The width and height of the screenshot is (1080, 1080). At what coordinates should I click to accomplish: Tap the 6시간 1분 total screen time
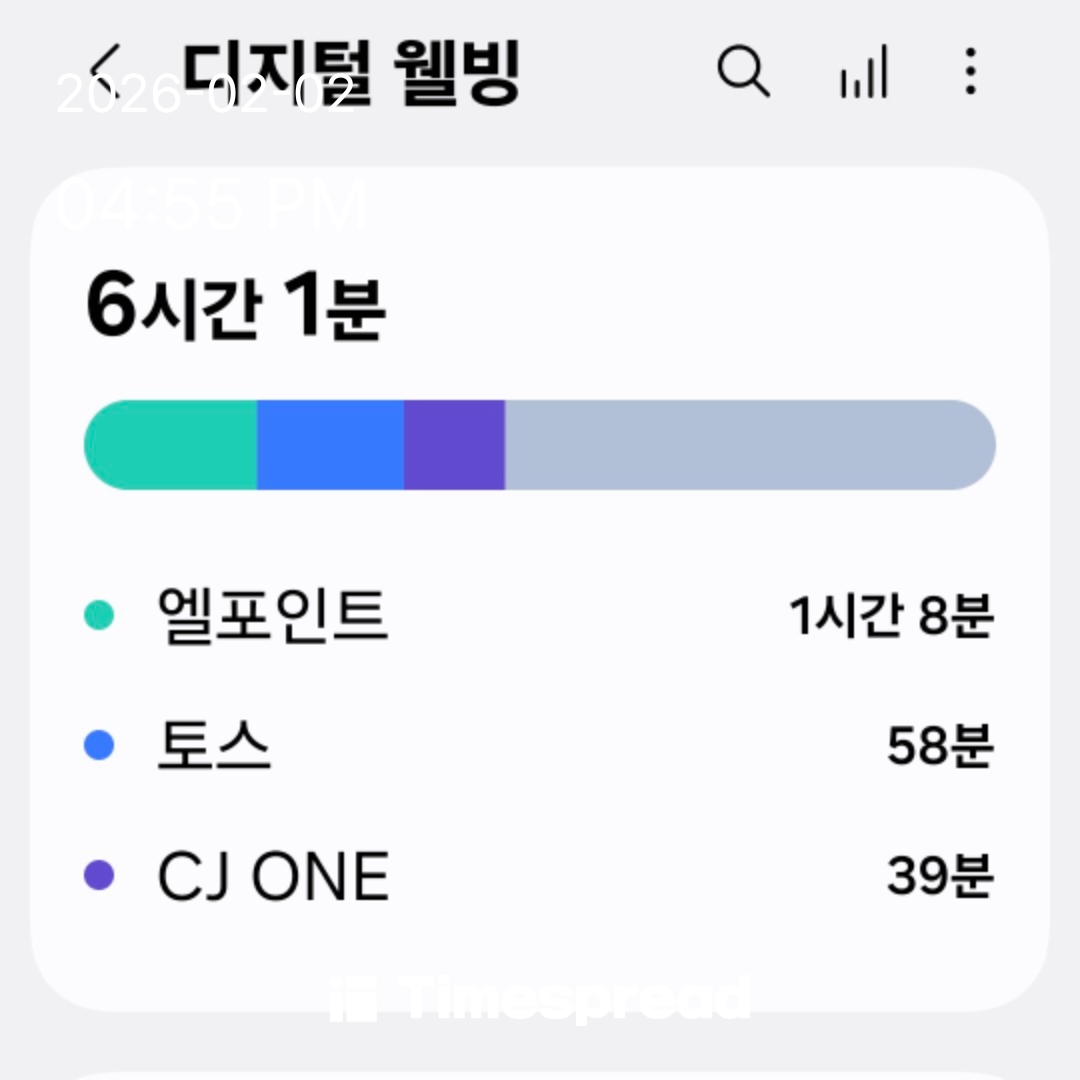click(x=236, y=308)
